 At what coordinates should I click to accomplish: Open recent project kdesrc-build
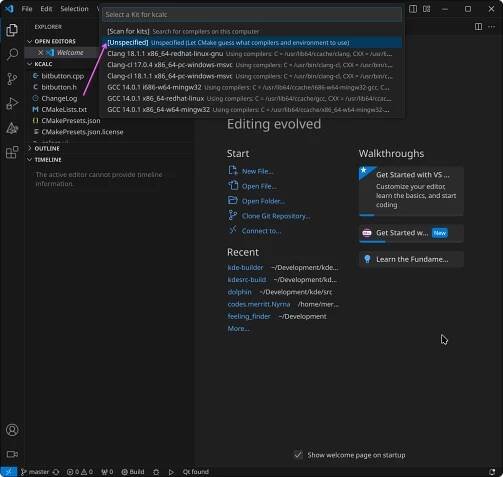coord(247,279)
